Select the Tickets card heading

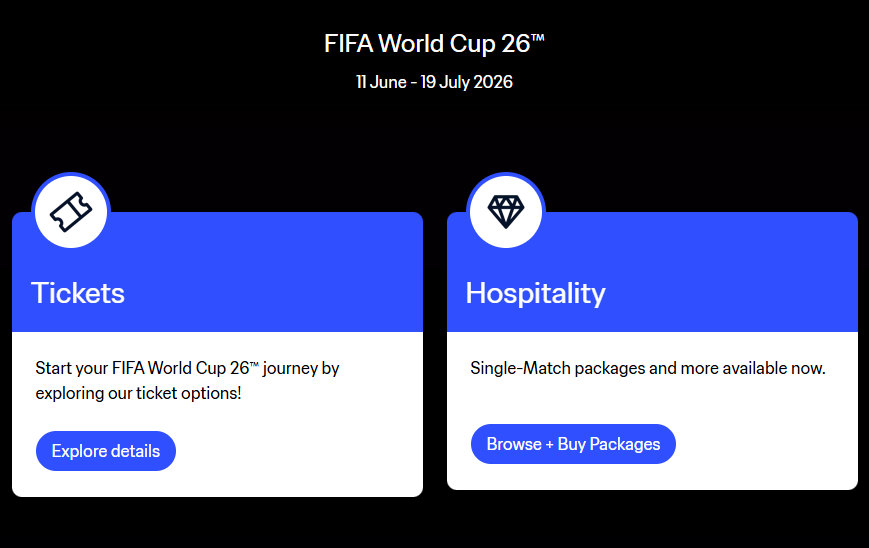coord(78,293)
